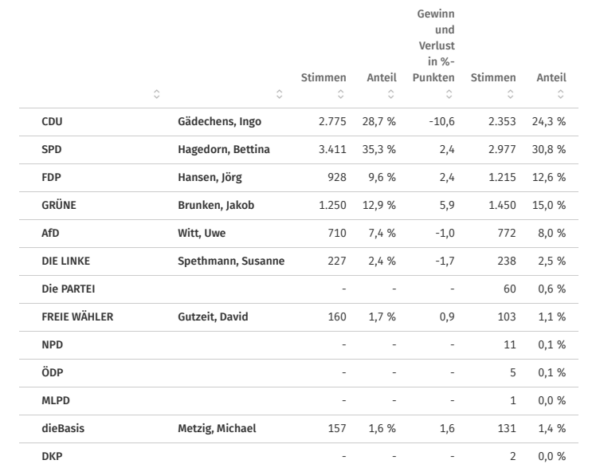
Task: Click the second Anteil column header
Action: [x=551, y=78]
